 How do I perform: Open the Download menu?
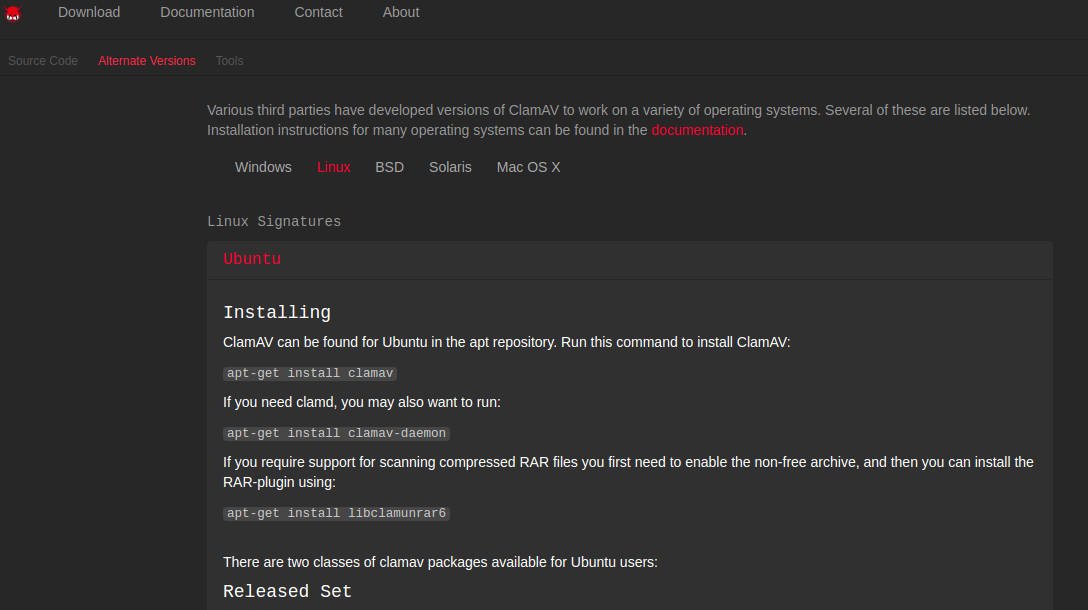tap(89, 12)
